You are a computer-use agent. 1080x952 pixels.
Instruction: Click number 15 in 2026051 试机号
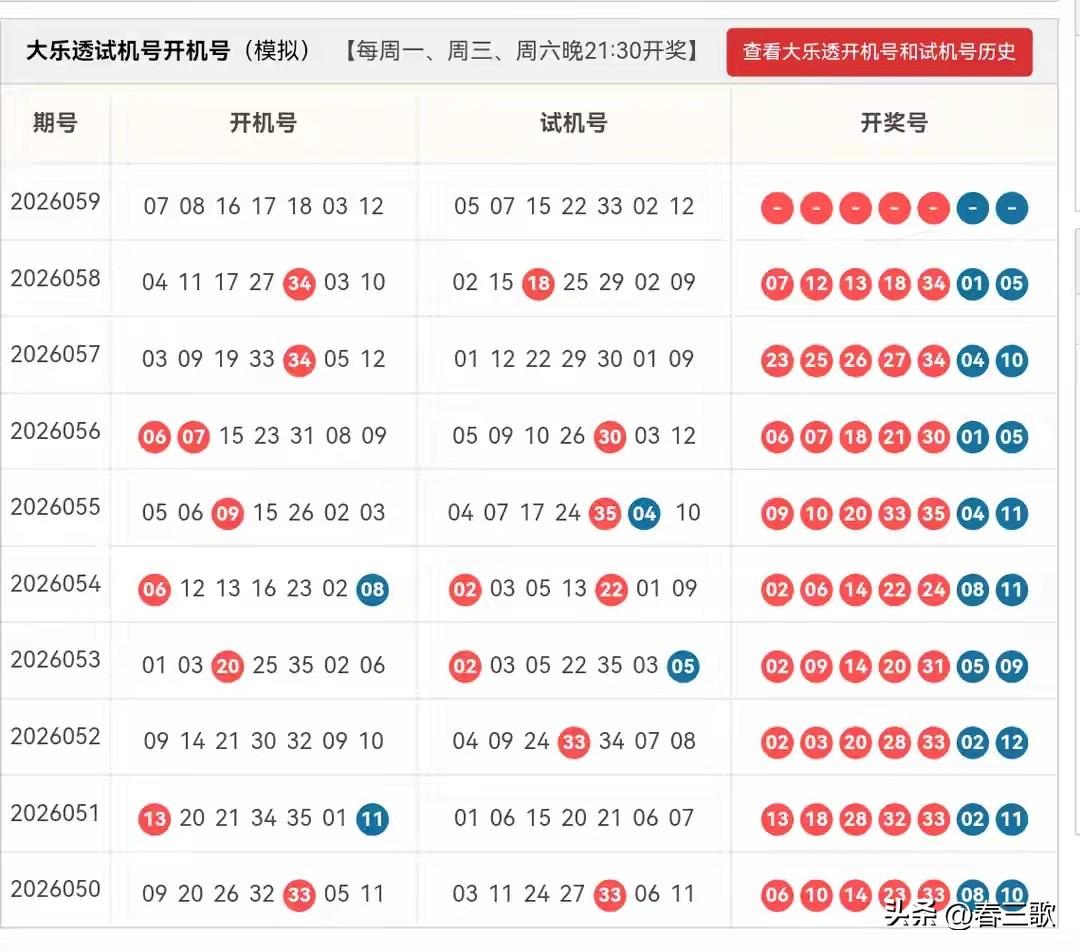pos(538,818)
